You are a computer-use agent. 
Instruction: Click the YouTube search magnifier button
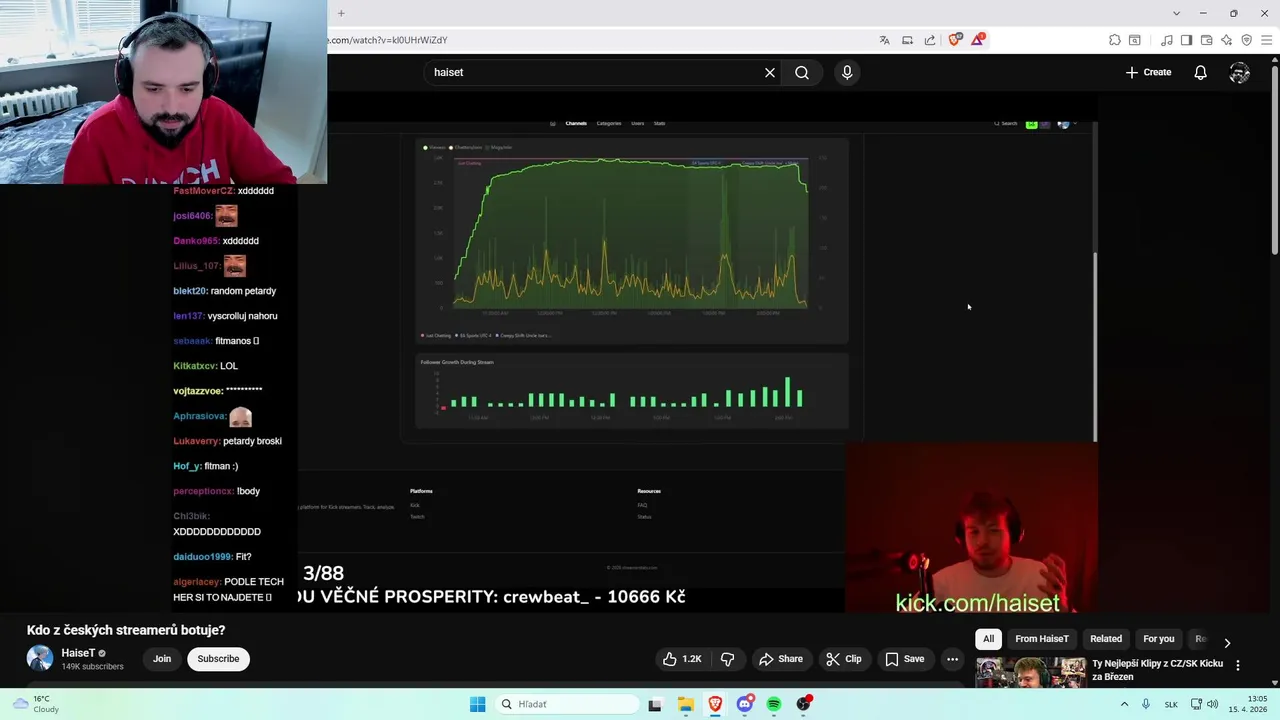802,72
